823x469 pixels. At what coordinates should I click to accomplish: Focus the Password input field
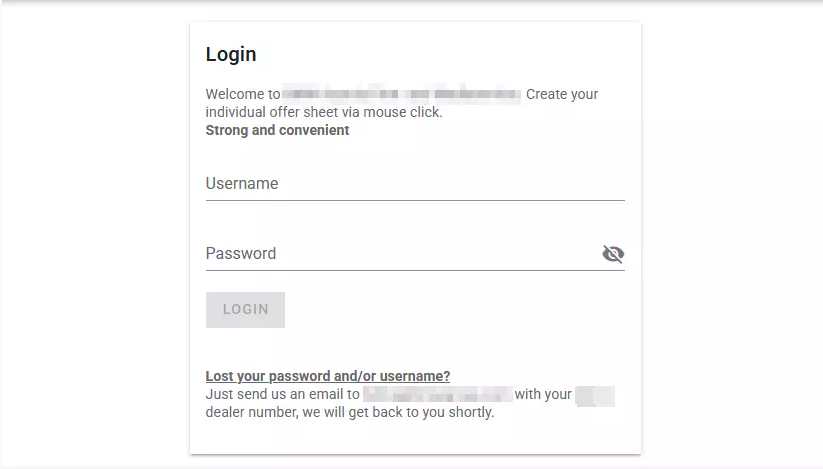[400, 254]
